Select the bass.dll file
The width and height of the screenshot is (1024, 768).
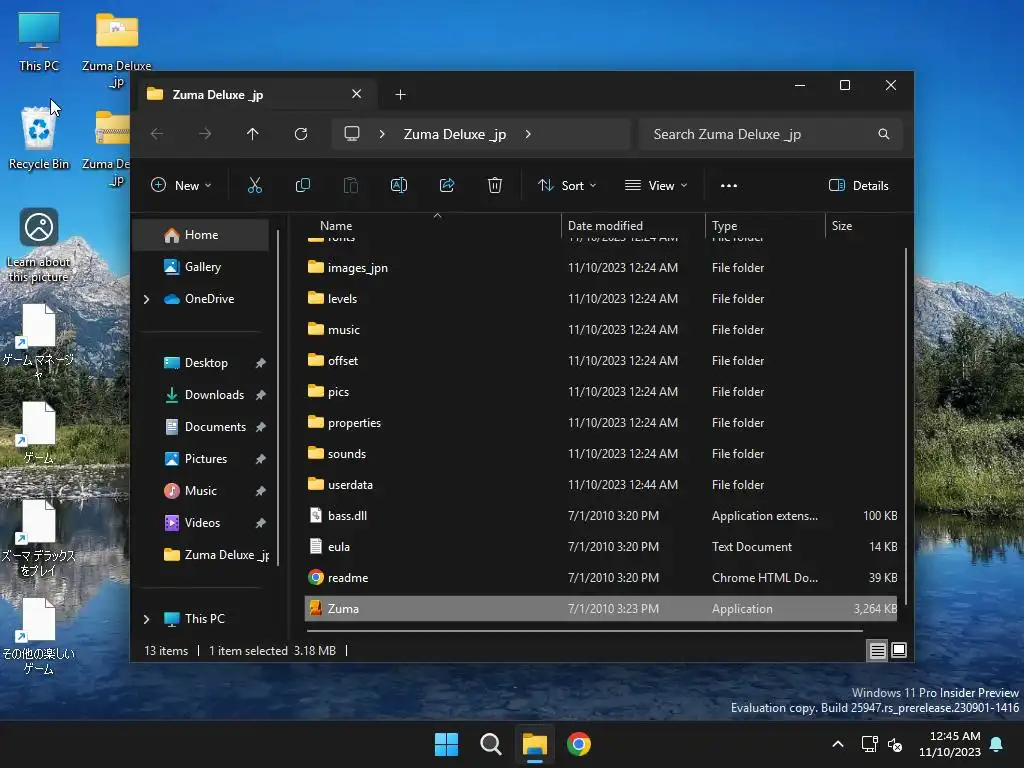coord(601,516)
